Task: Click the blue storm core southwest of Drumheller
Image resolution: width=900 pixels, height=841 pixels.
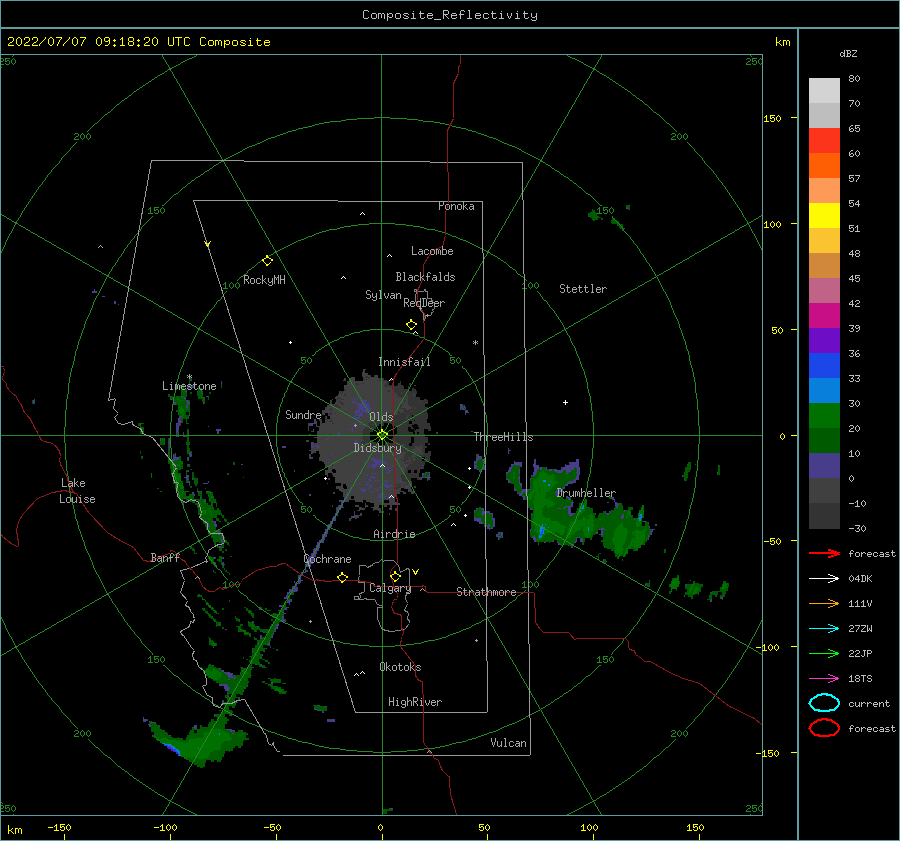Action: pos(541,531)
